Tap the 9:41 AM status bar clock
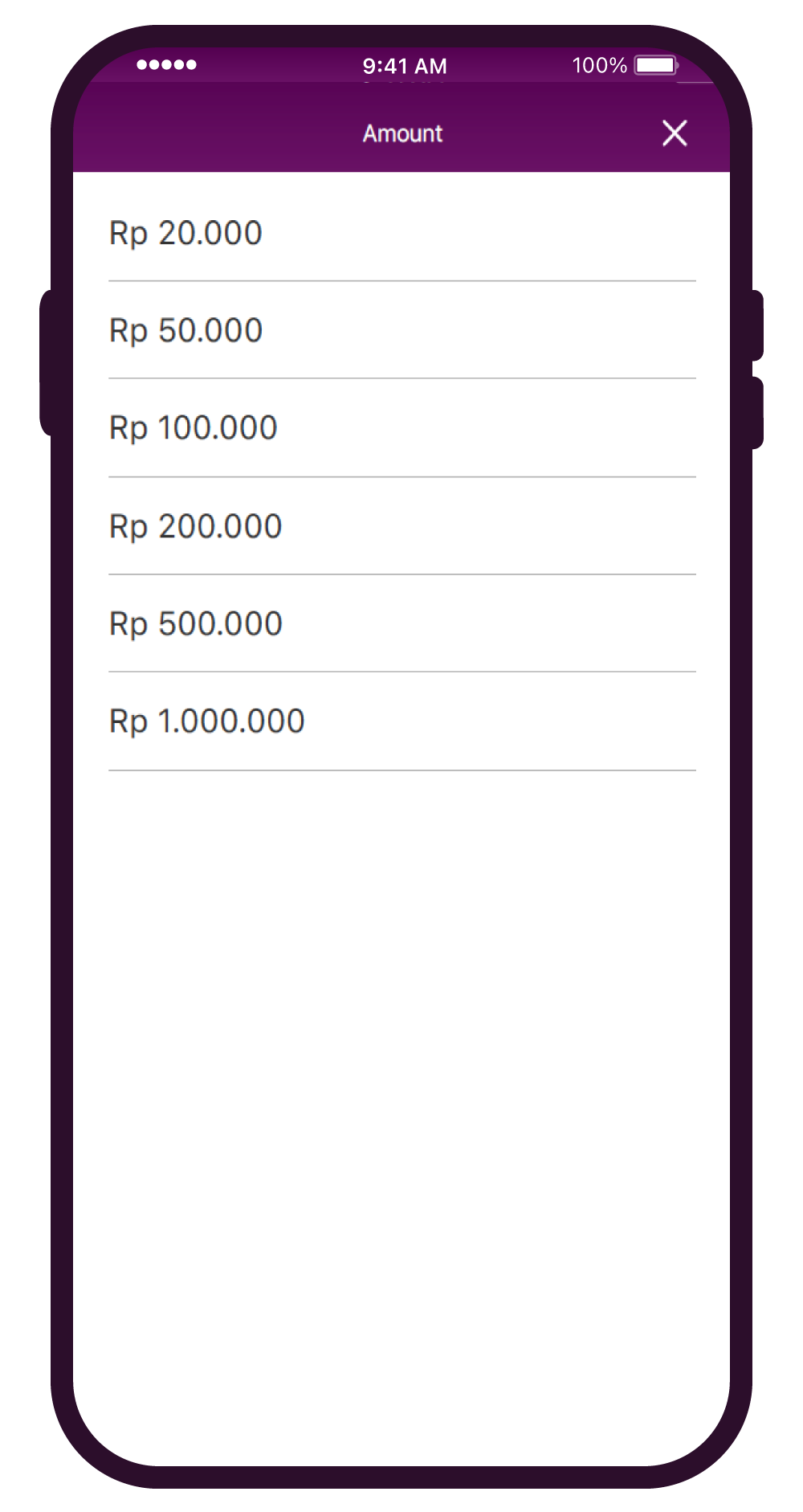Viewport: 803px width, 1512px height. point(404,66)
